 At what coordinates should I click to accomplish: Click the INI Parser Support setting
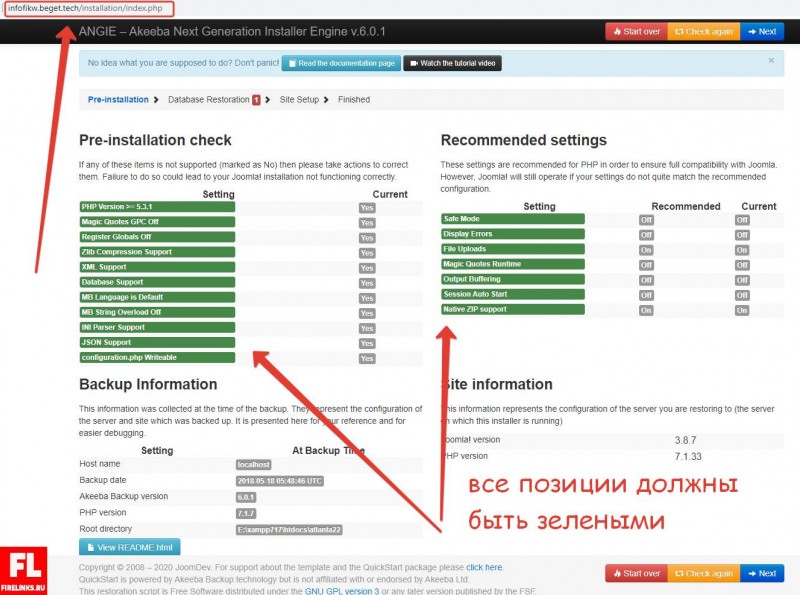pyautogui.click(x=157, y=327)
